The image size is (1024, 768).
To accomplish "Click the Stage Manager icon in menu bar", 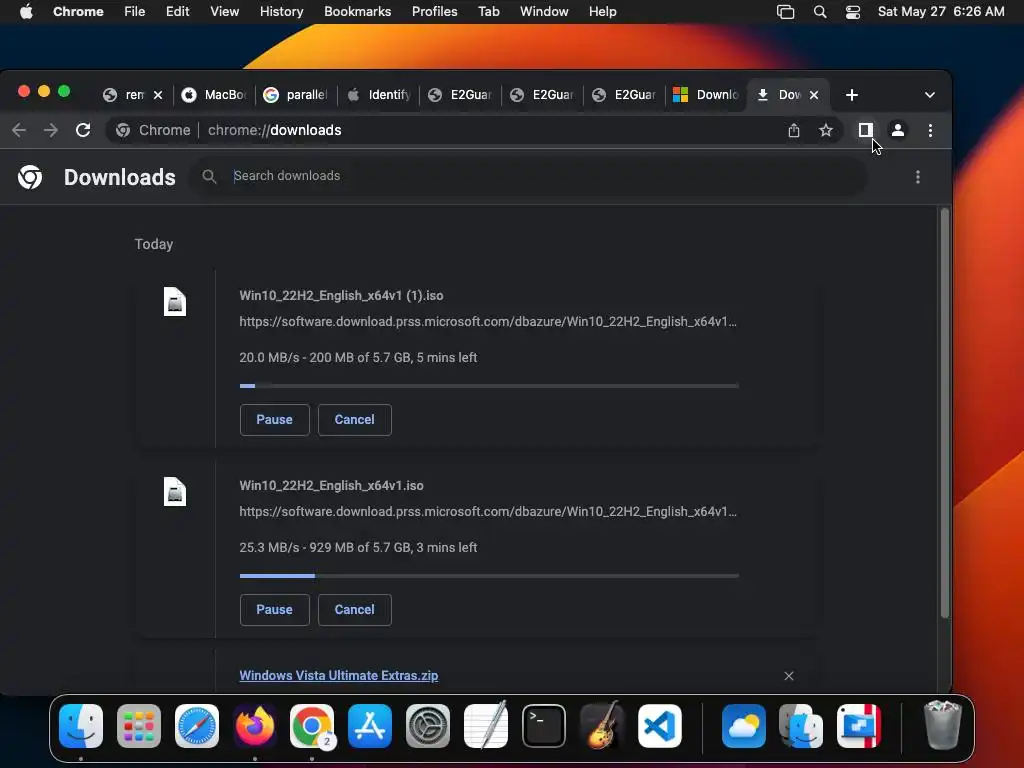I will coord(785,12).
